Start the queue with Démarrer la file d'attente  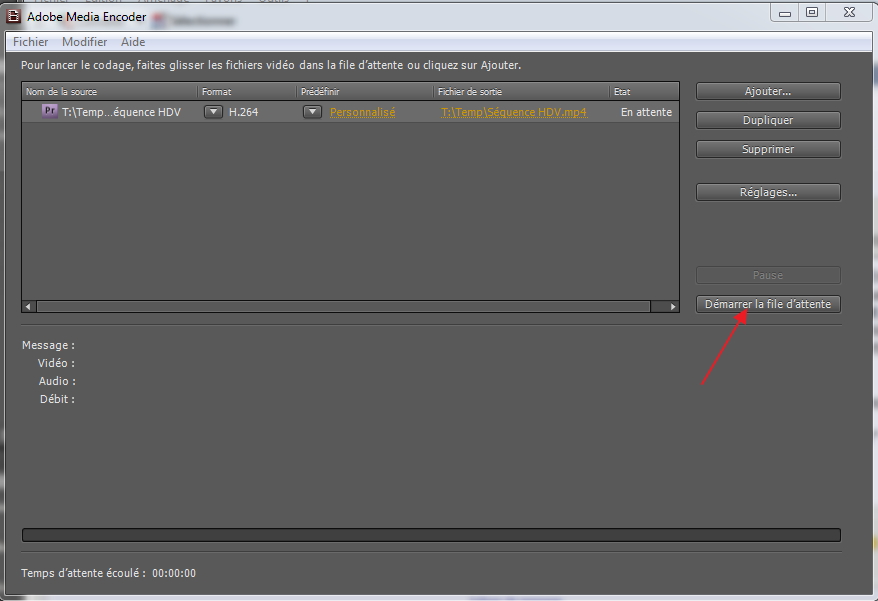coord(768,304)
